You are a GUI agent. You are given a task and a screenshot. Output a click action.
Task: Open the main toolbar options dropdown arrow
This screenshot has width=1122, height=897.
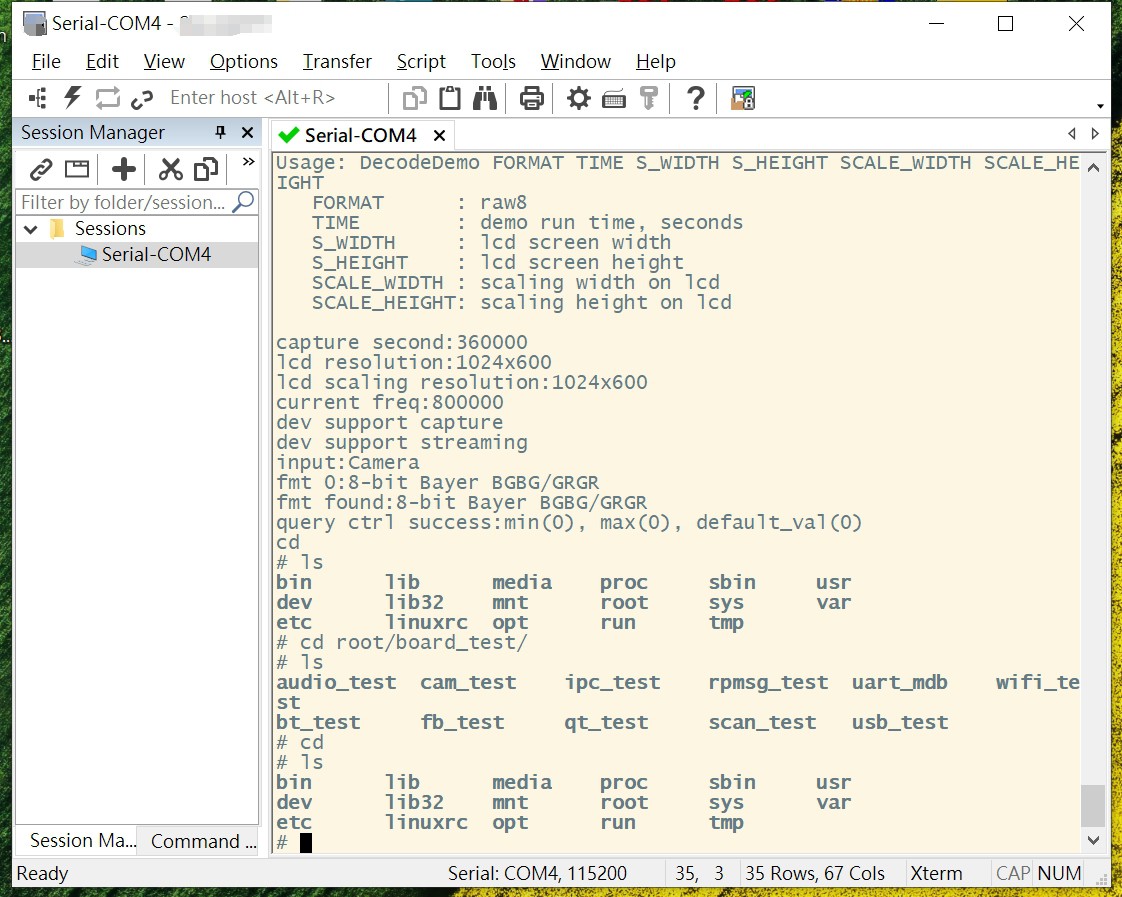pyautogui.click(x=1100, y=106)
